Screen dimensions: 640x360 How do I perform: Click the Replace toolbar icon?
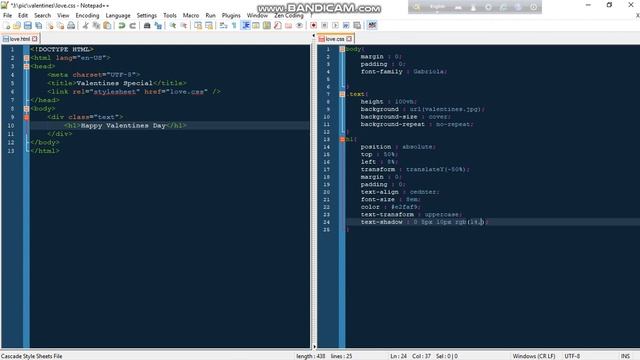[158, 25]
